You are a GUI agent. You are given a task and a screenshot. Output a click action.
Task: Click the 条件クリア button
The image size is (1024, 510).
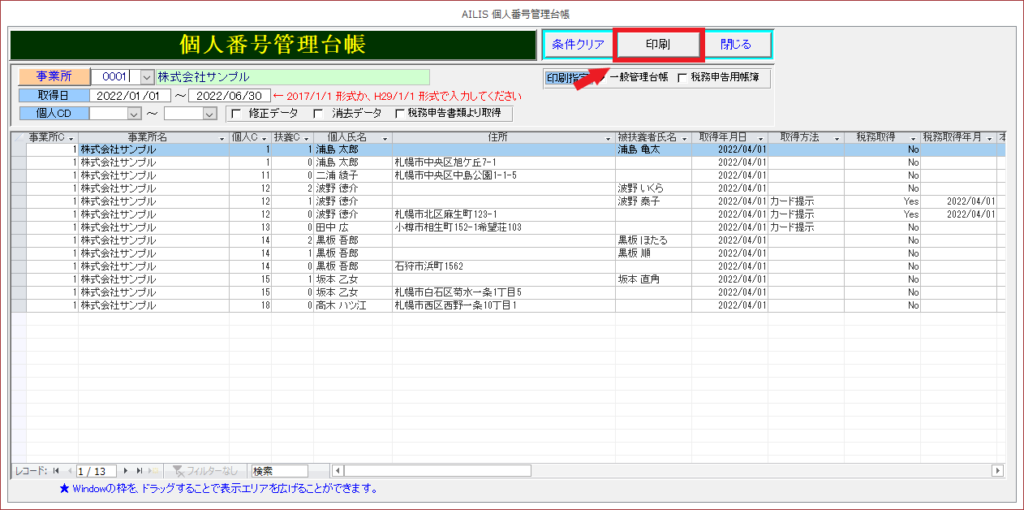click(577, 45)
